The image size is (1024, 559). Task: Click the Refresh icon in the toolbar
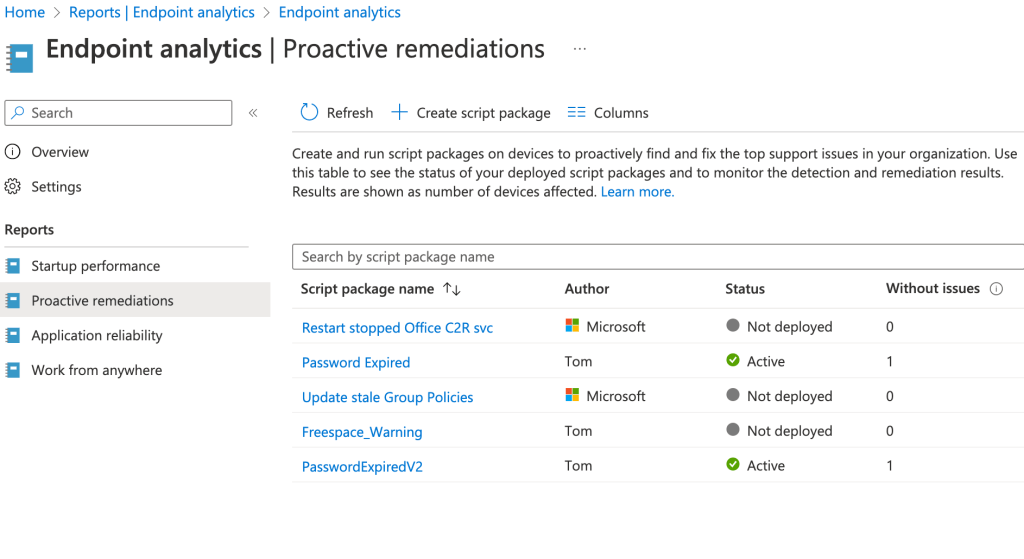click(x=309, y=113)
